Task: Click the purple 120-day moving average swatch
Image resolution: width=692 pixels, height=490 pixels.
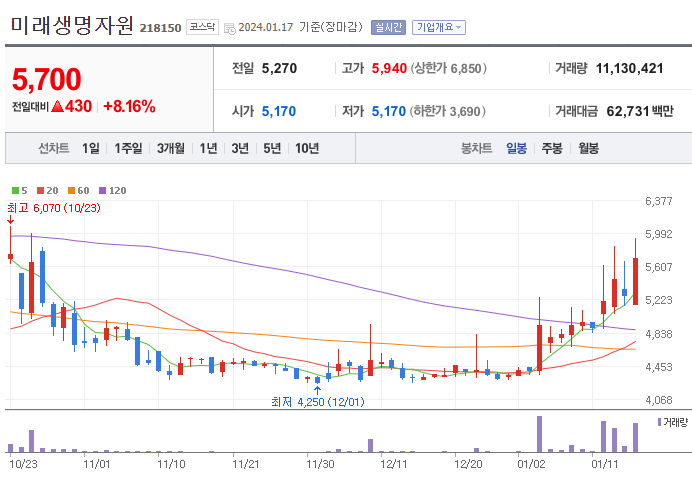Action: tap(103, 191)
